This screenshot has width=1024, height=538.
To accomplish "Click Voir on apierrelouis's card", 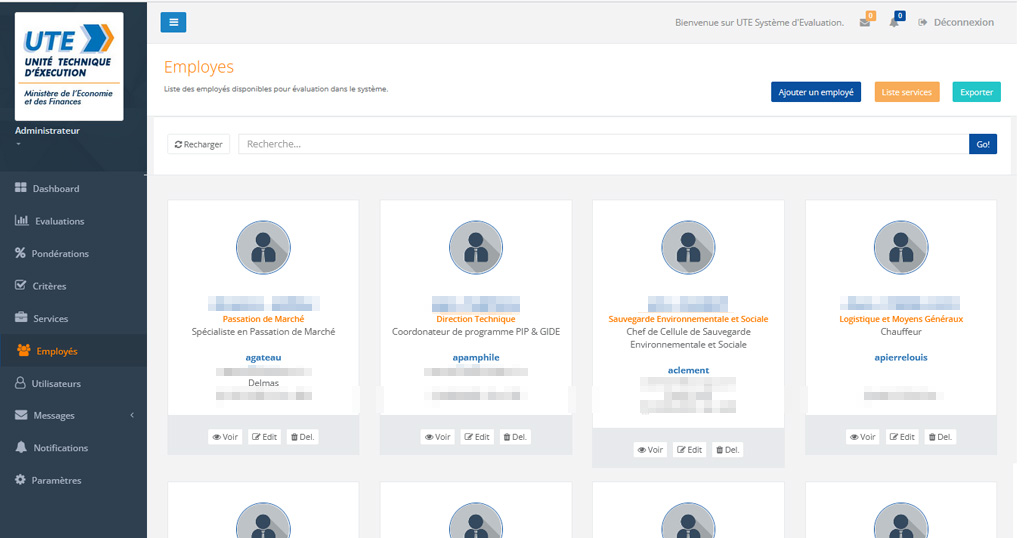I will click(863, 437).
